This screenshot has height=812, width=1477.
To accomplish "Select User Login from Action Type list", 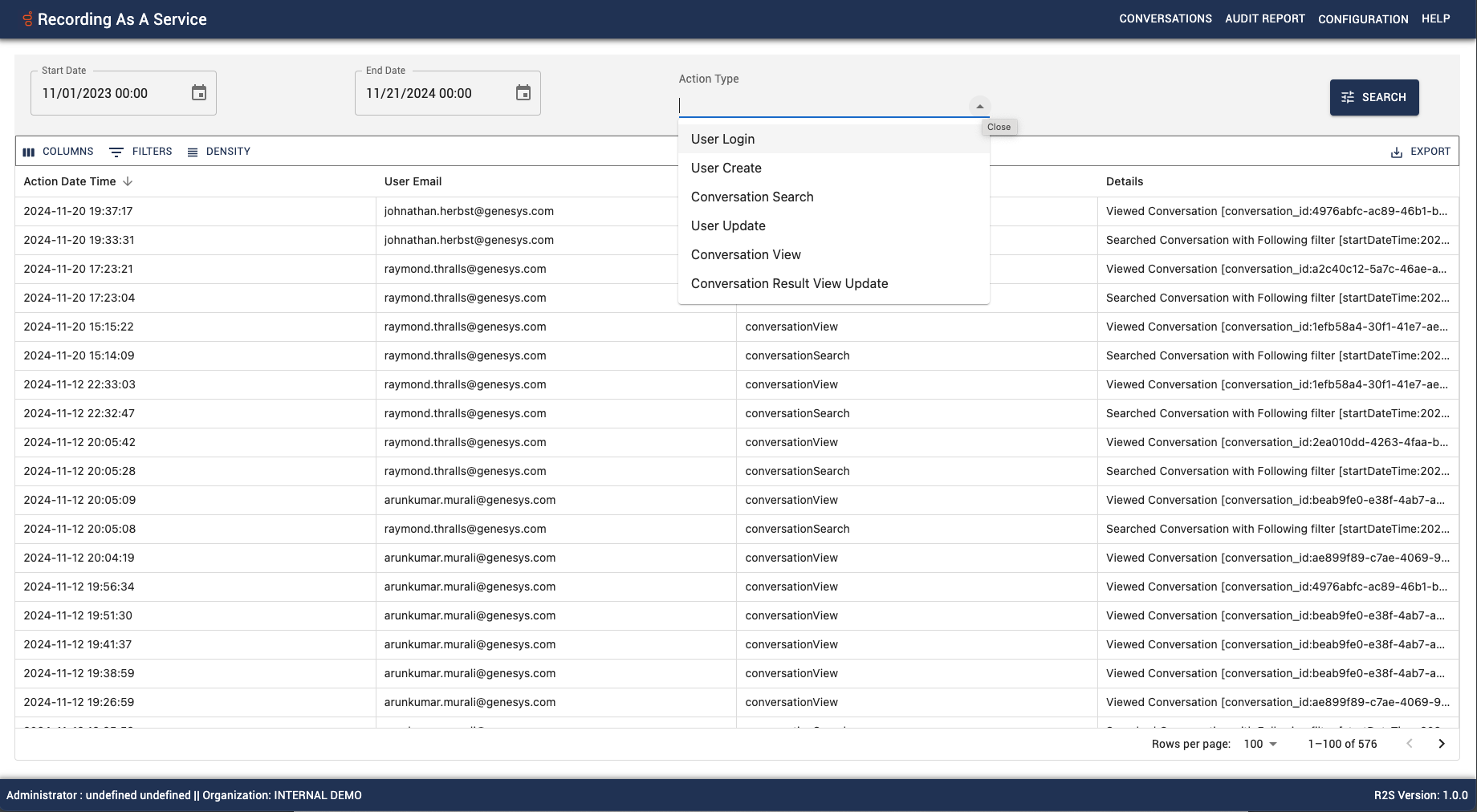I will coord(722,139).
